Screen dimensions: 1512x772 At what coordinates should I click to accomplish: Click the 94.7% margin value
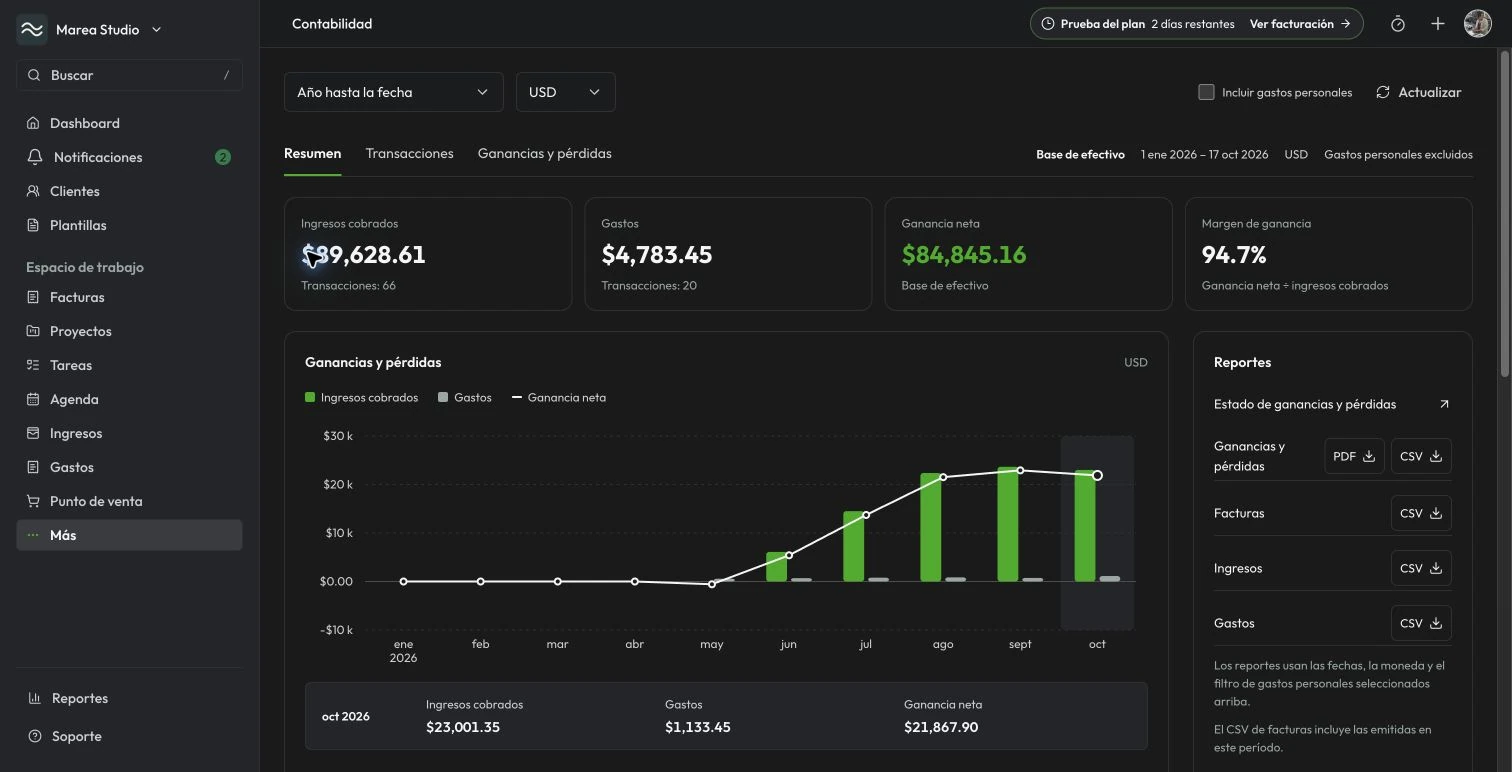(1234, 255)
